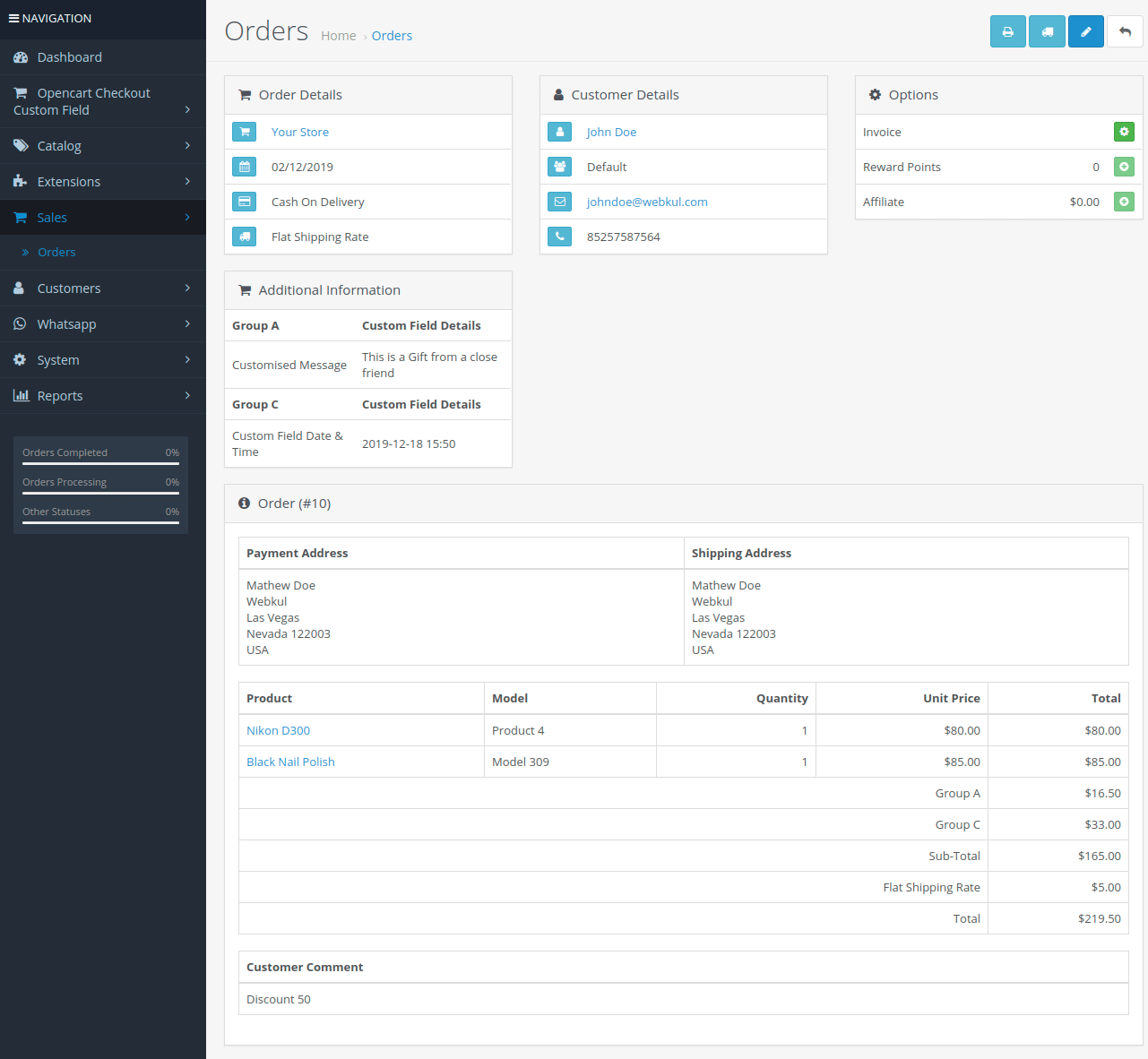The width and height of the screenshot is (1148, 1059).
Task: Click the envelope icon beside the customer email
Action: click(x=559, y=202)
